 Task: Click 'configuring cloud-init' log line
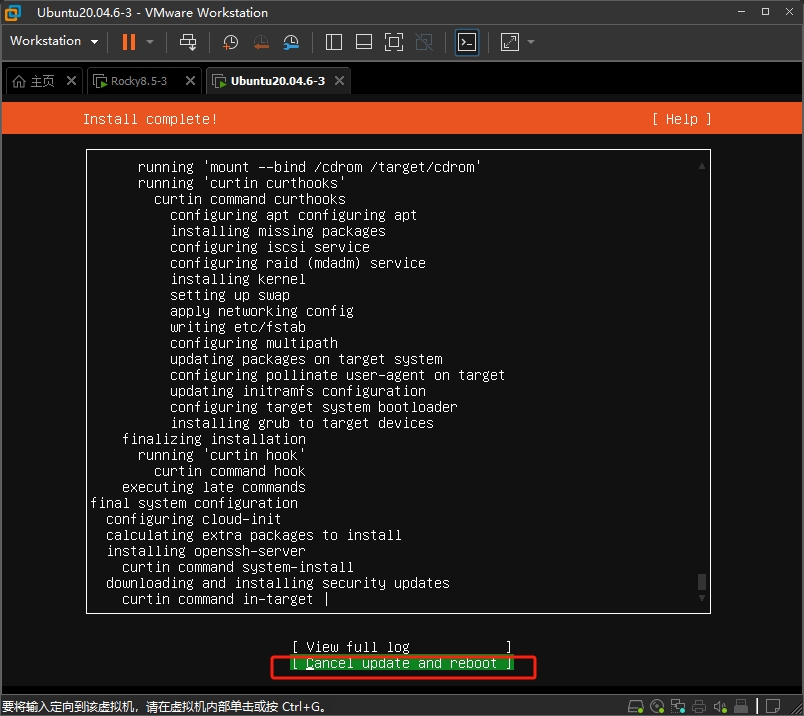pyautogui.click(x=193, y=519)
